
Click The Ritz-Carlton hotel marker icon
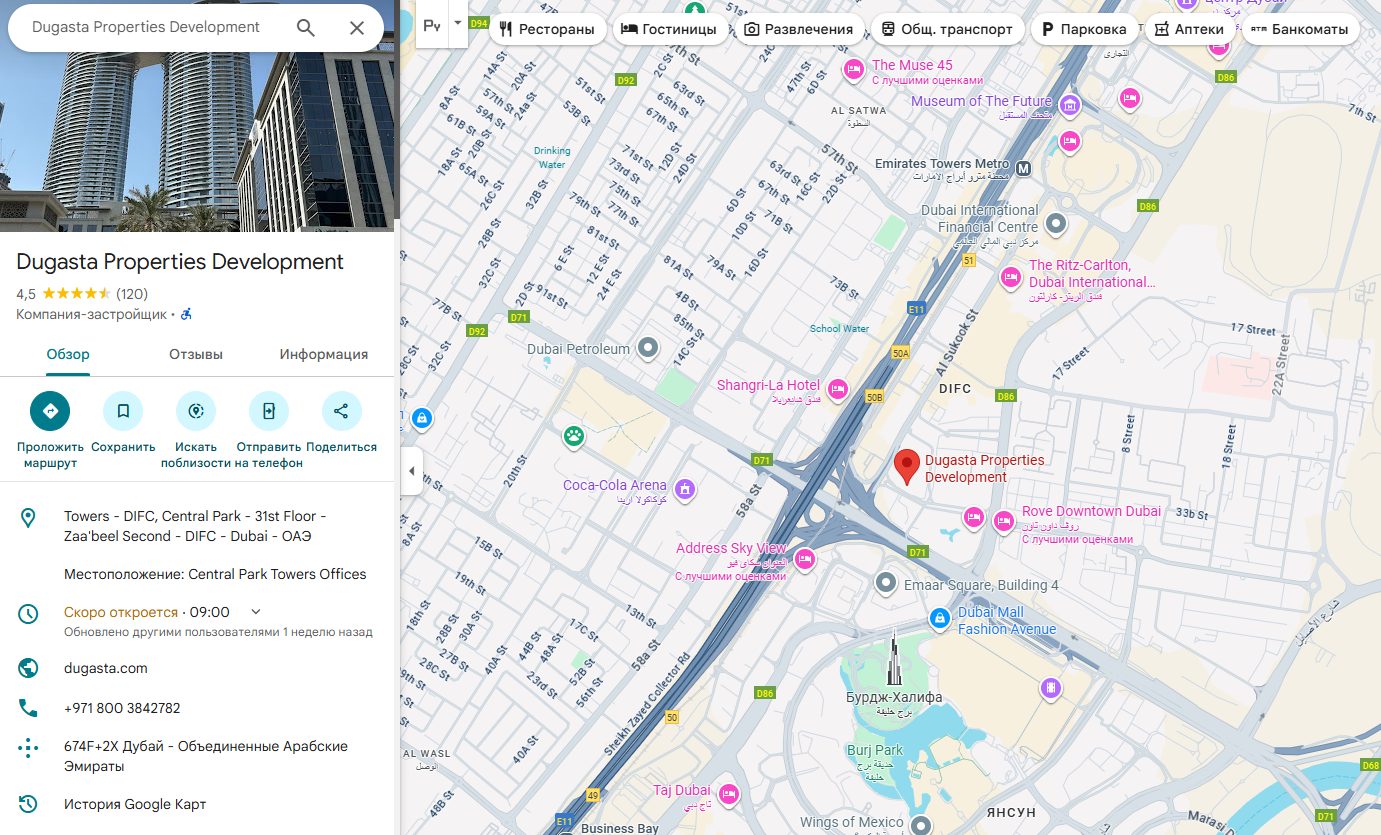pos(1011,276)
